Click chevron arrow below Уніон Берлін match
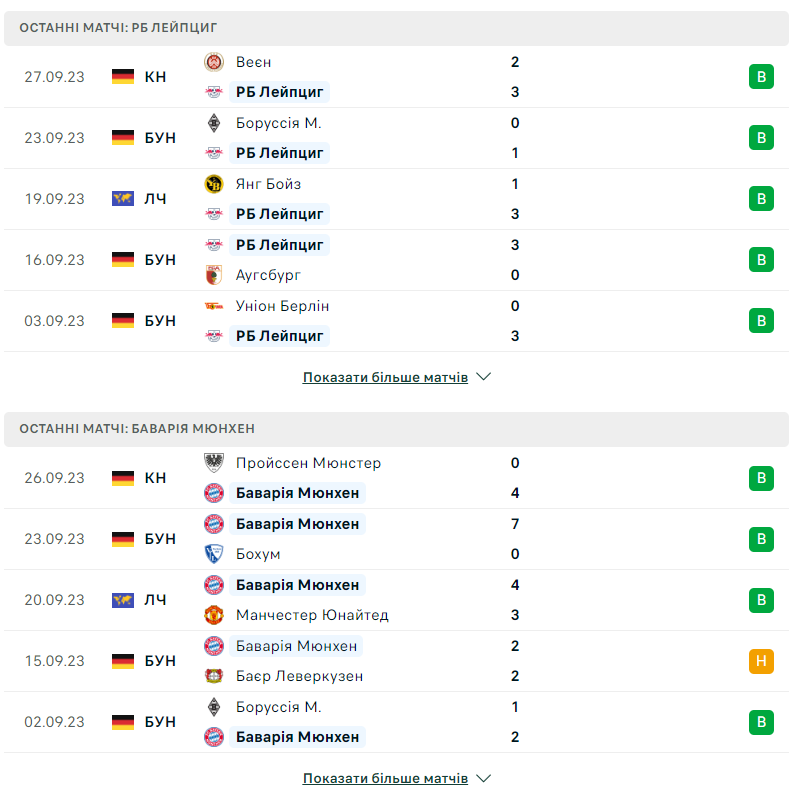 point(484,378)
